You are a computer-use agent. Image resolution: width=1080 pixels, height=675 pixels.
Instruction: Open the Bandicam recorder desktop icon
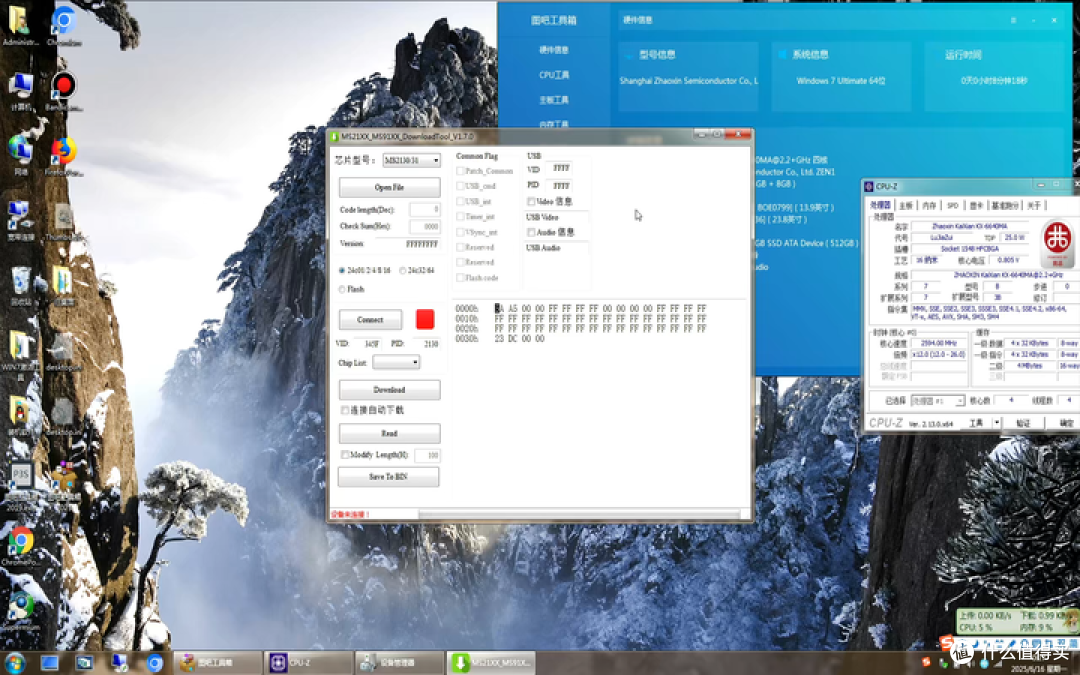click(63, 87)
